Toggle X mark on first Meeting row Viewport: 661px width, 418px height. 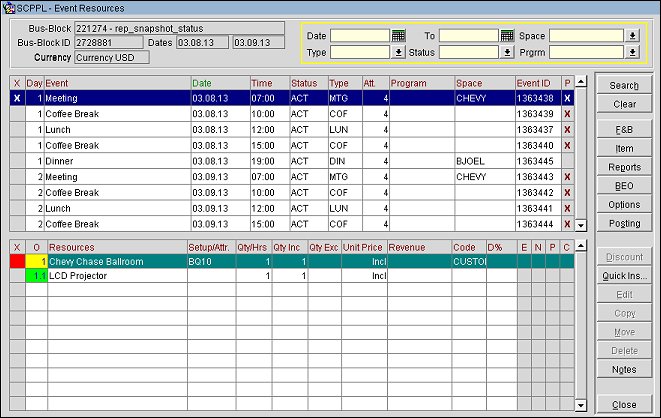tap(16, 99)
